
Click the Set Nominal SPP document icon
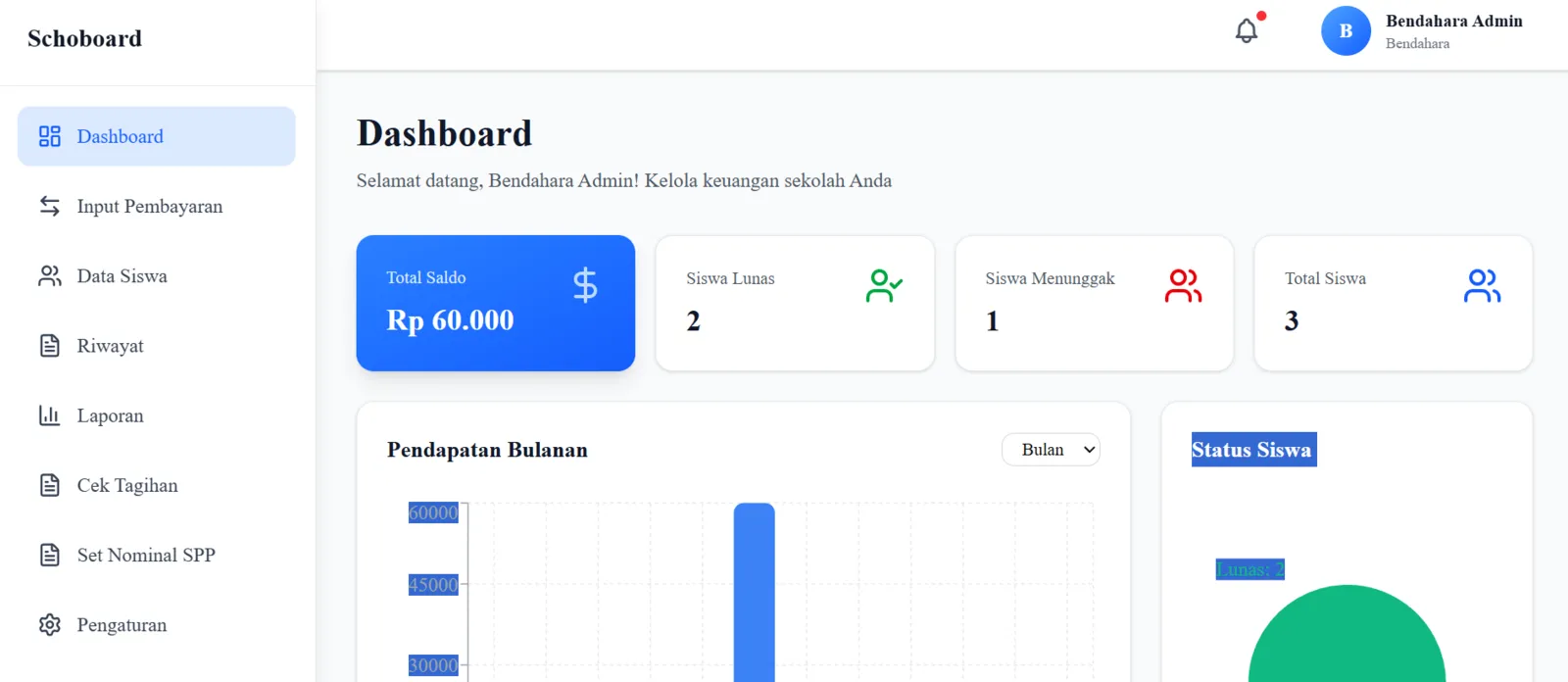pos(50,555)
